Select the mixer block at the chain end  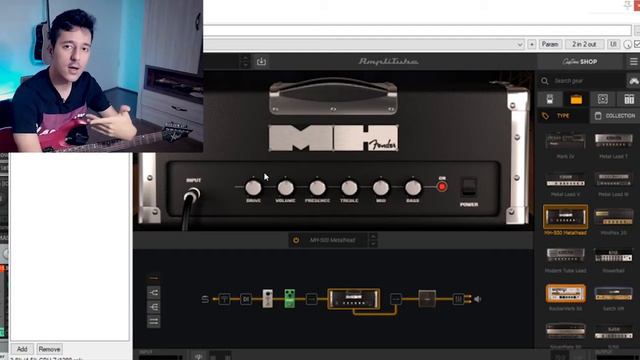tap(458, 299)
